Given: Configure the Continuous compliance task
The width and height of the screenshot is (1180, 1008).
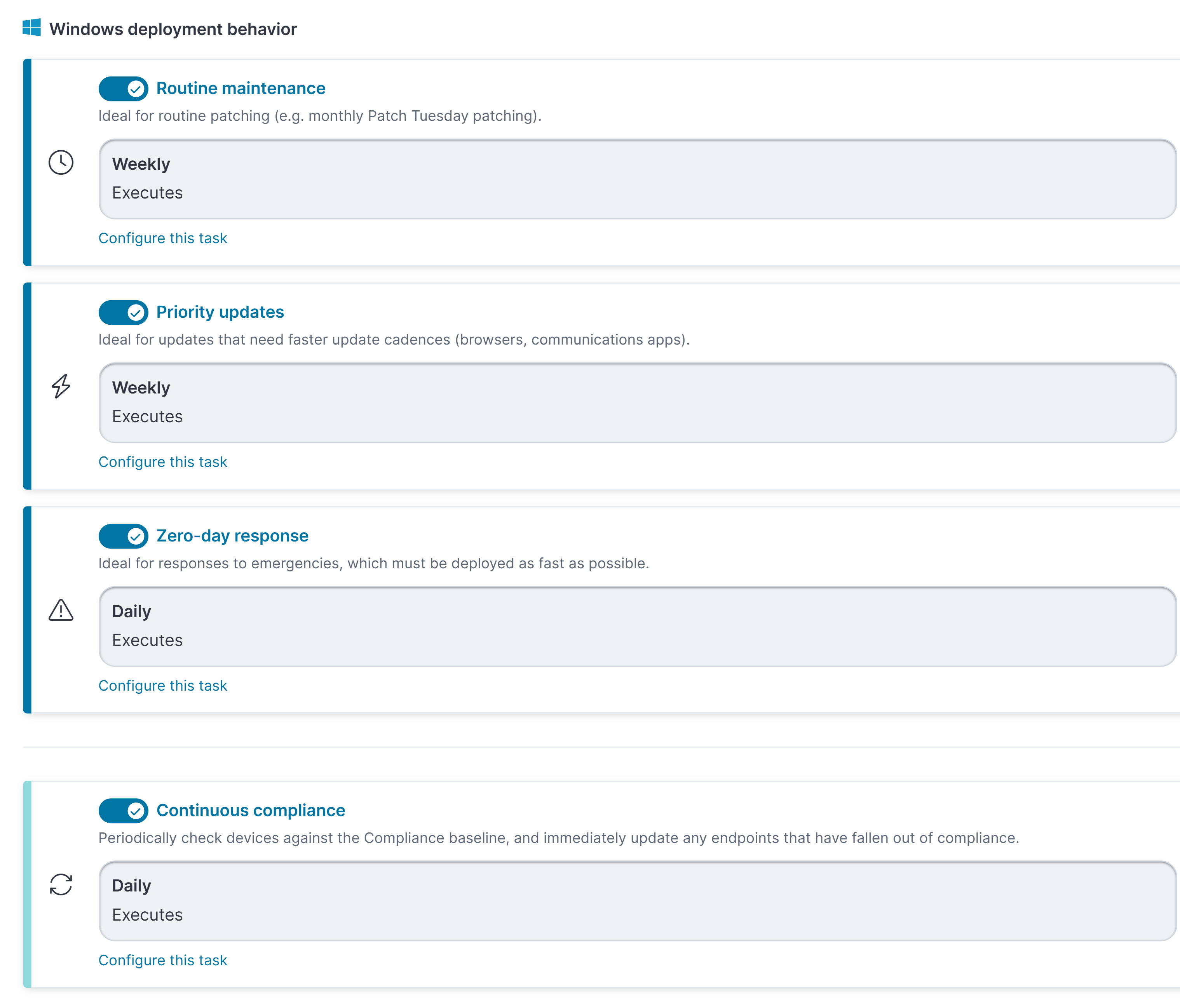Looking at the screenshot, I should pos(163,960).
